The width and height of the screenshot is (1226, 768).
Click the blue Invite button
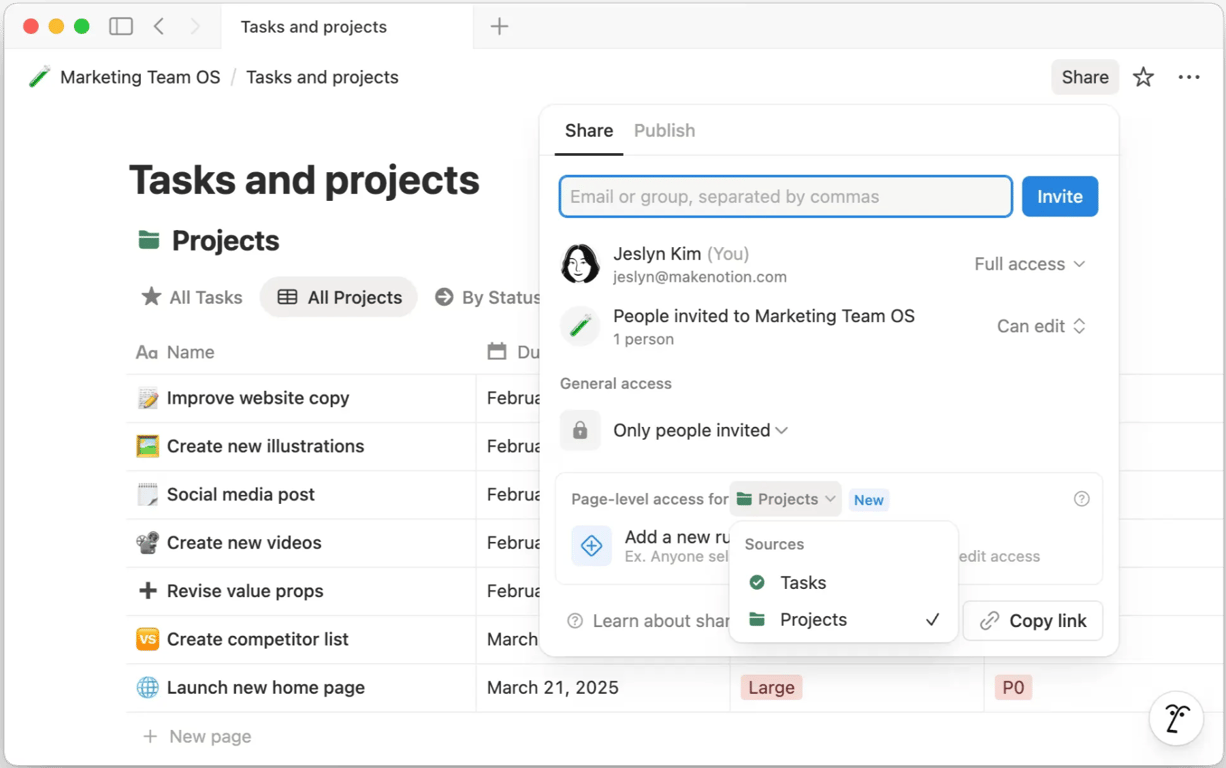click(1059, 197)
